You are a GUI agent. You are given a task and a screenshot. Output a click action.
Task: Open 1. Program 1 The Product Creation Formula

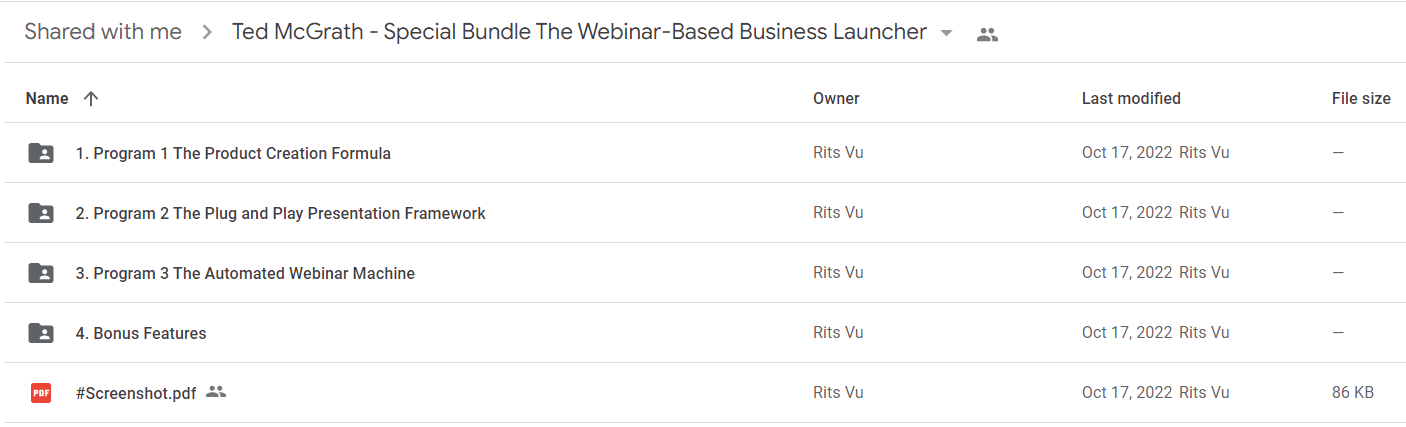tap(233, 153)
